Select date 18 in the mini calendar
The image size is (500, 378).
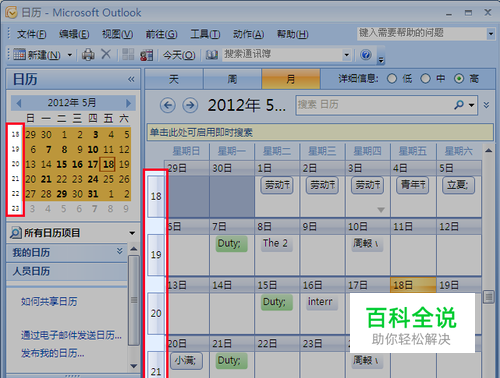108,164
